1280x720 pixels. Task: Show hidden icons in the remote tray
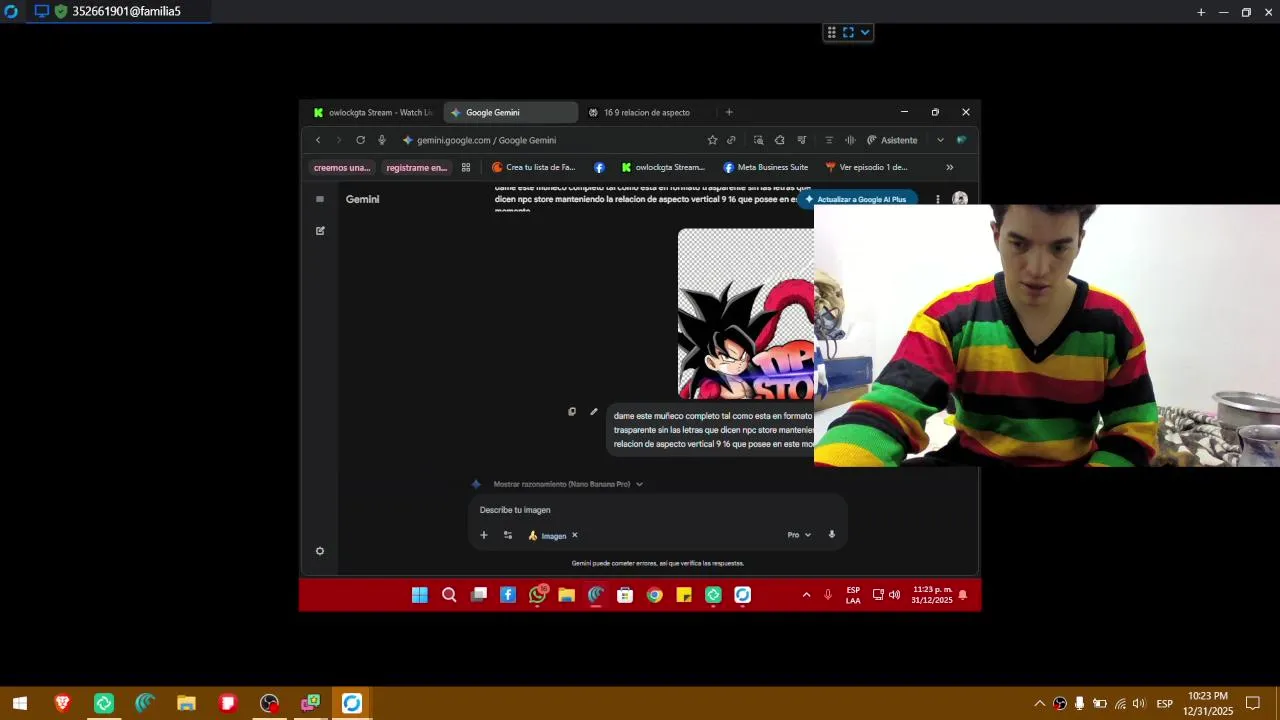[x=806, y=595]
